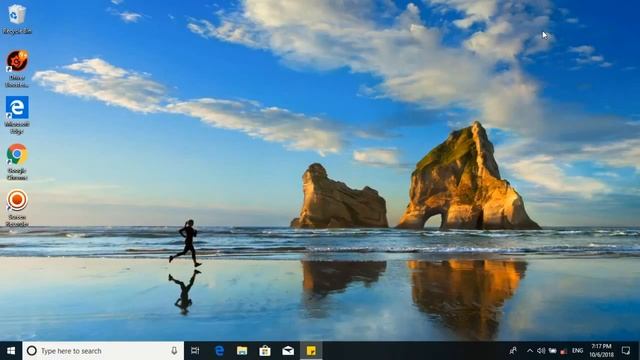Click the Cortana circle in search box
640x360 pixels.
pyautogui.click(x=31, y=351)
